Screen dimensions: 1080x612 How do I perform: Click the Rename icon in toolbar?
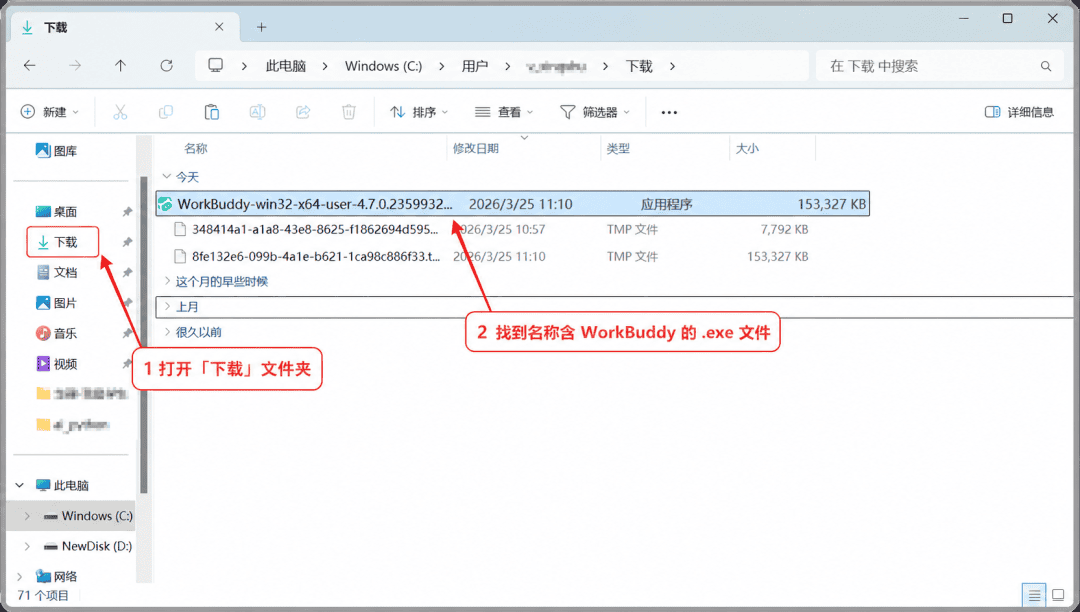click(257, 112)
